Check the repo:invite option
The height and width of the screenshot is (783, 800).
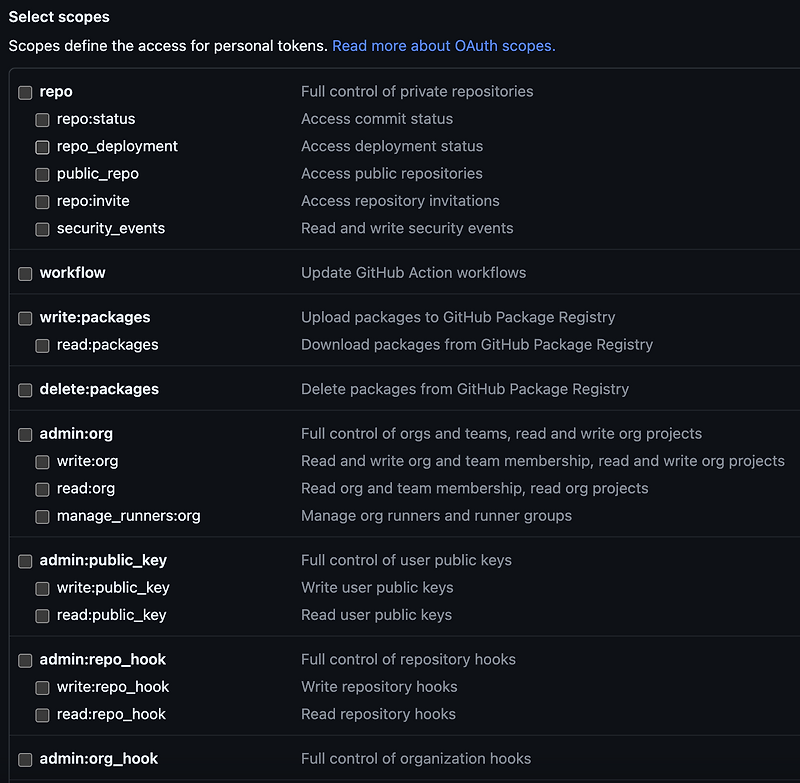(x=42, y=202)
